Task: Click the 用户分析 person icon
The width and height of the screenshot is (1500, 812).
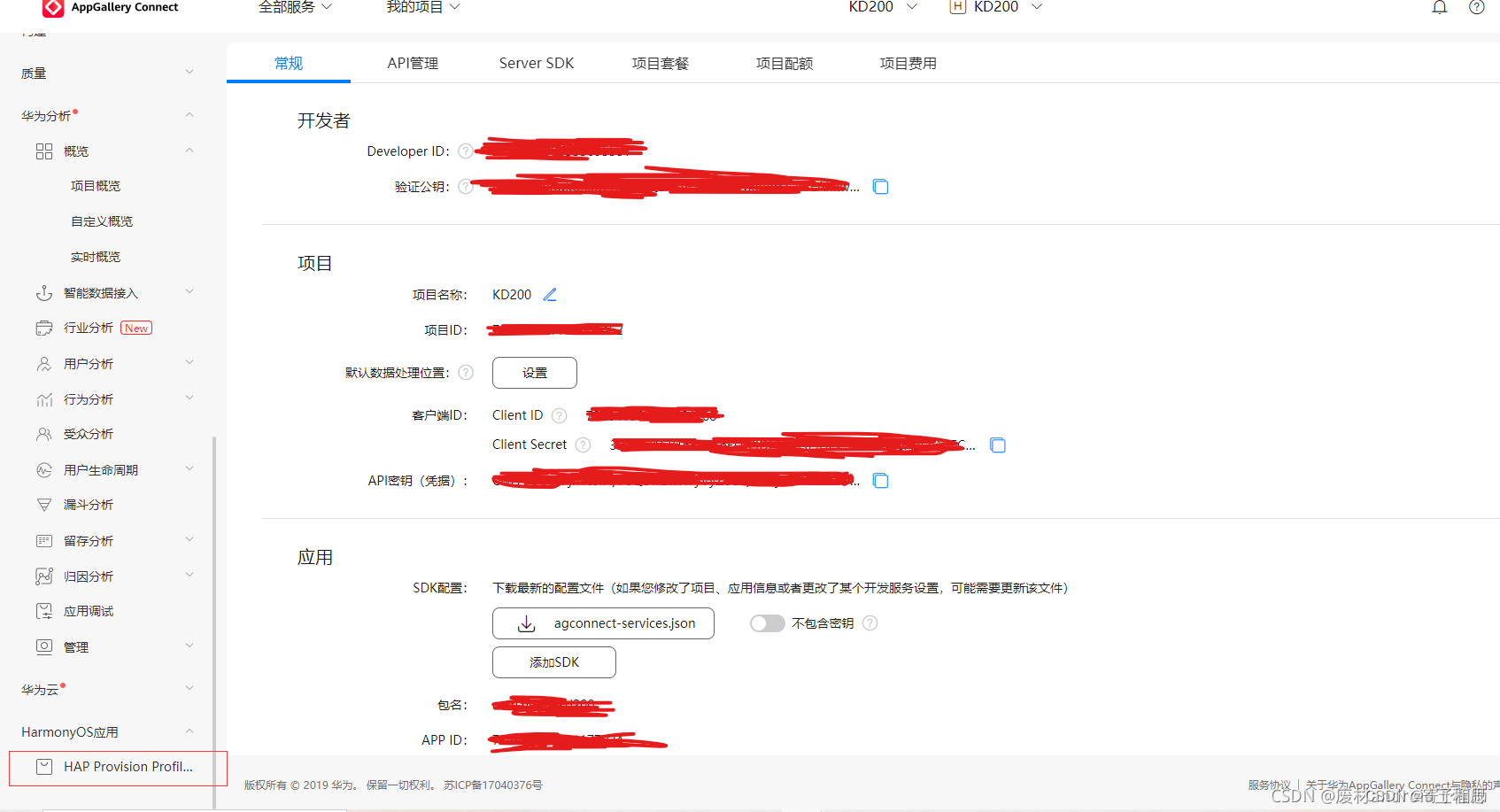Action: [44, 364]
